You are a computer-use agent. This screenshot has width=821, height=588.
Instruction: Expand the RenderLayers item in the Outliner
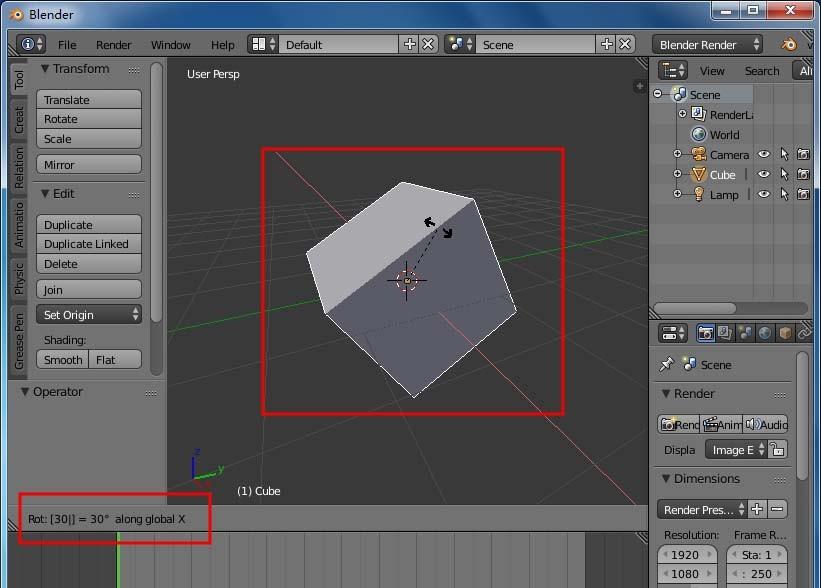(682, 113)
